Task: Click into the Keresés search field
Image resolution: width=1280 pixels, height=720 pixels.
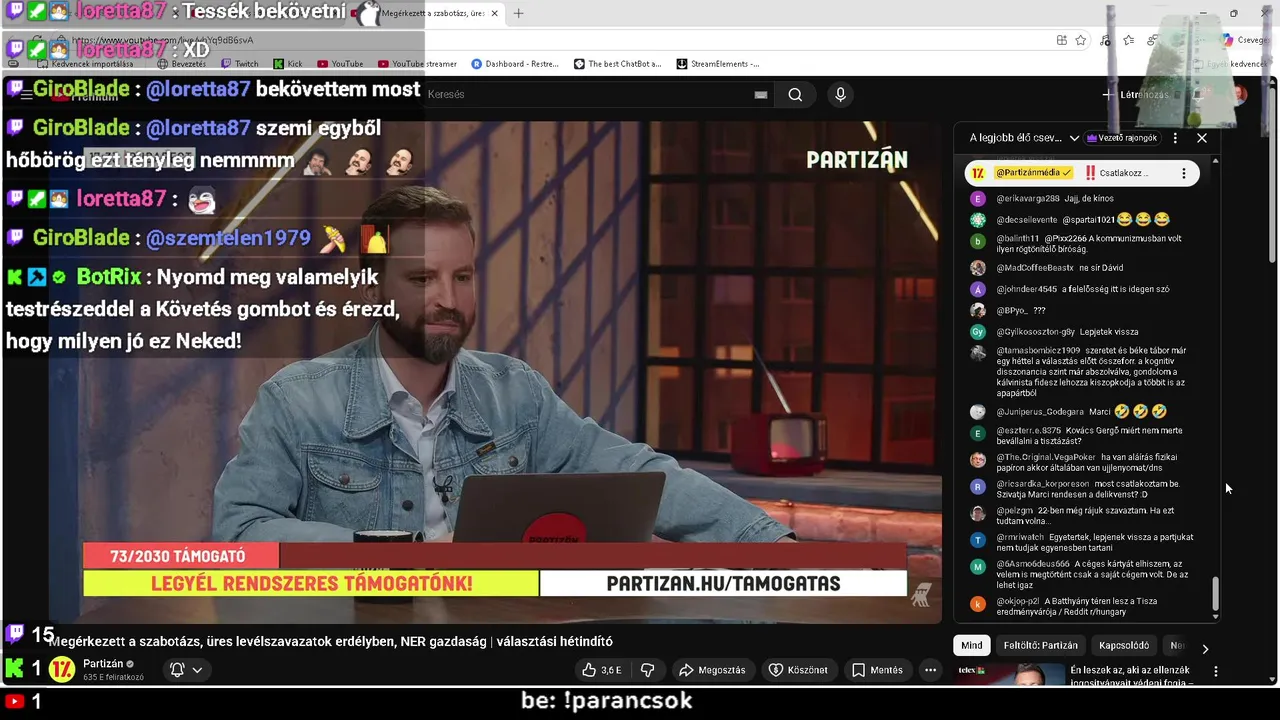Action: point(590,94)
